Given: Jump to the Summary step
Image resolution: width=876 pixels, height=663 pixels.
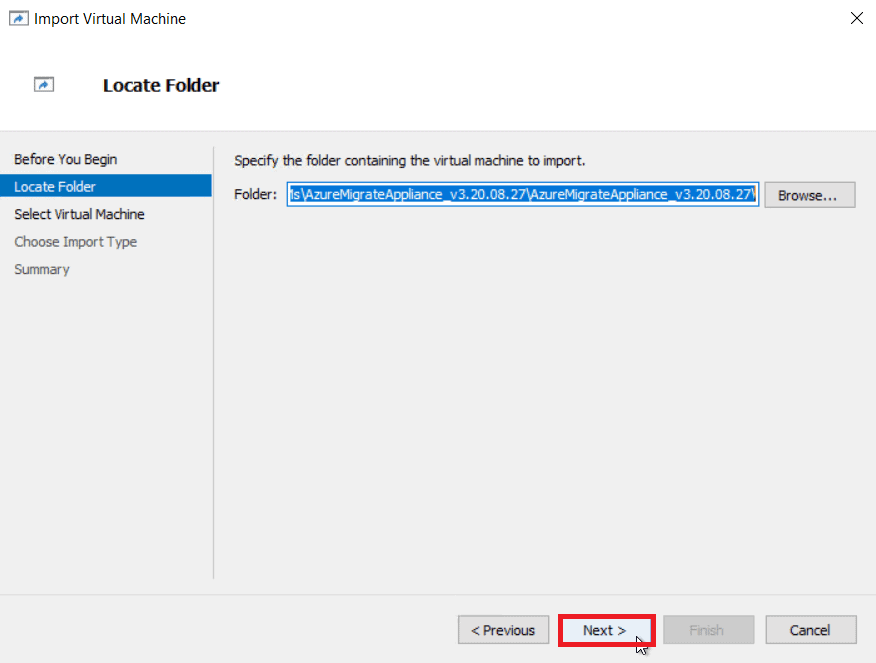Looking at the screenshot, I should click(41, 269).
